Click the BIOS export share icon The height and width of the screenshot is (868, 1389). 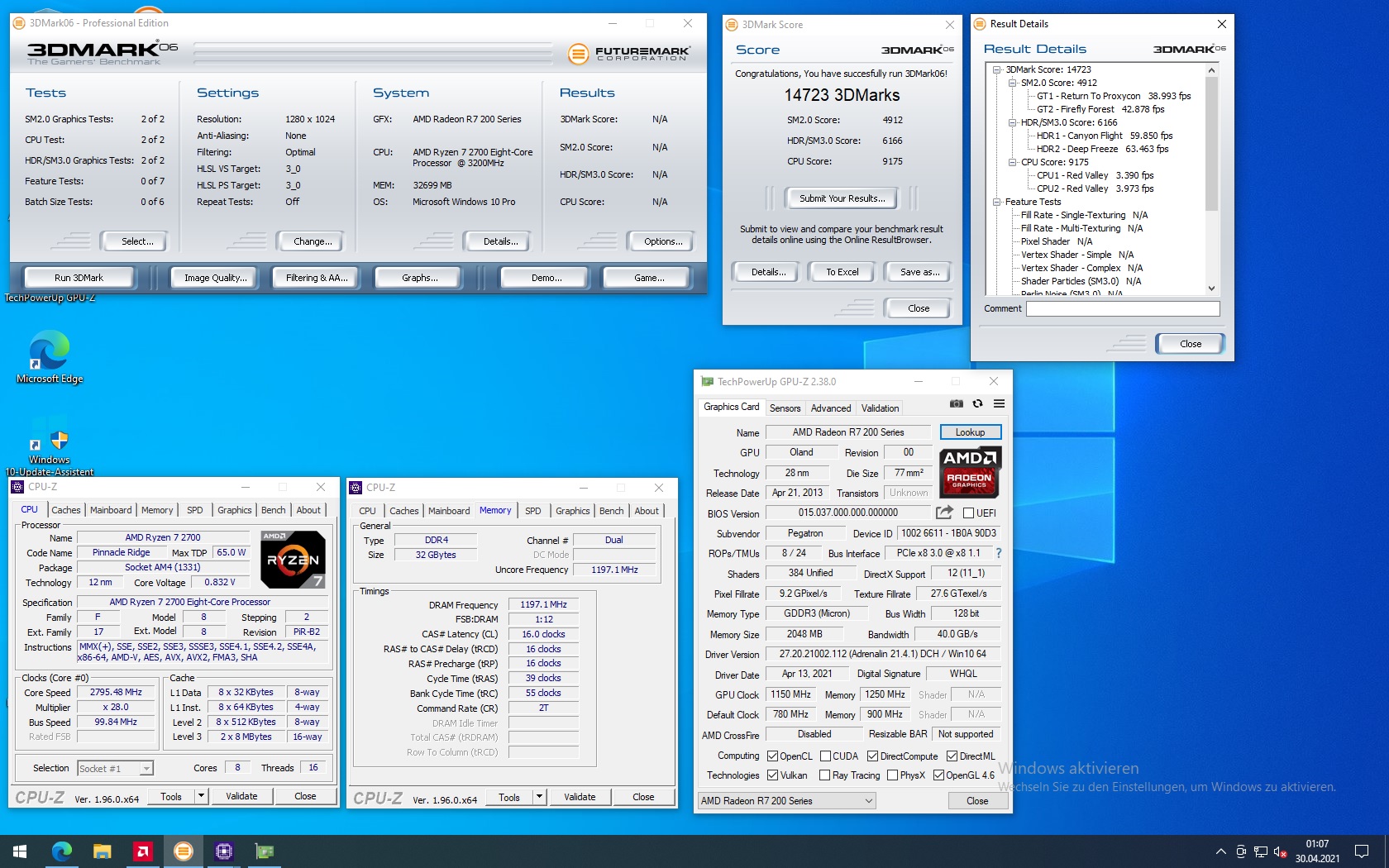[x=944, y=513]
